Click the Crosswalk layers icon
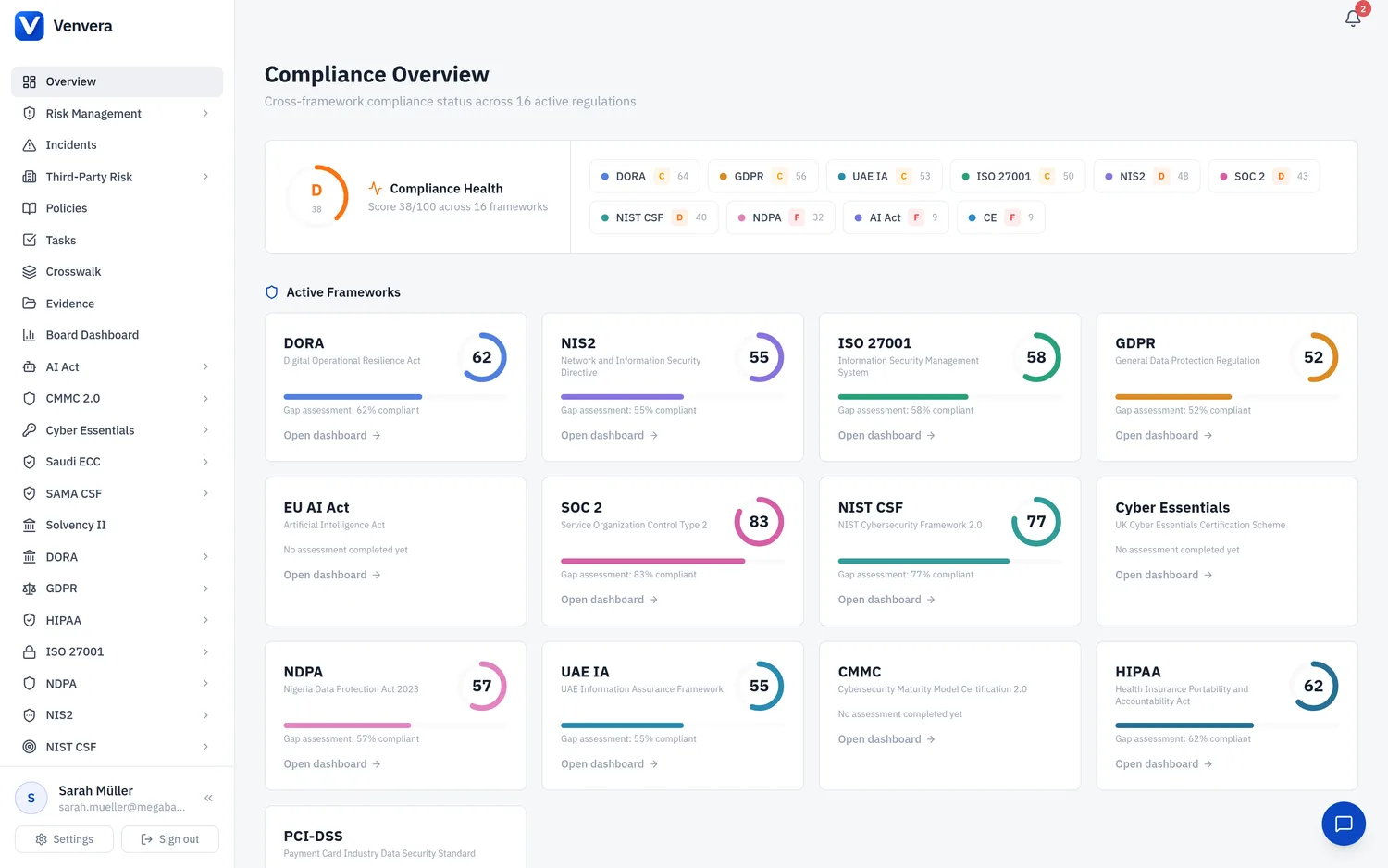 coord(30,272)
